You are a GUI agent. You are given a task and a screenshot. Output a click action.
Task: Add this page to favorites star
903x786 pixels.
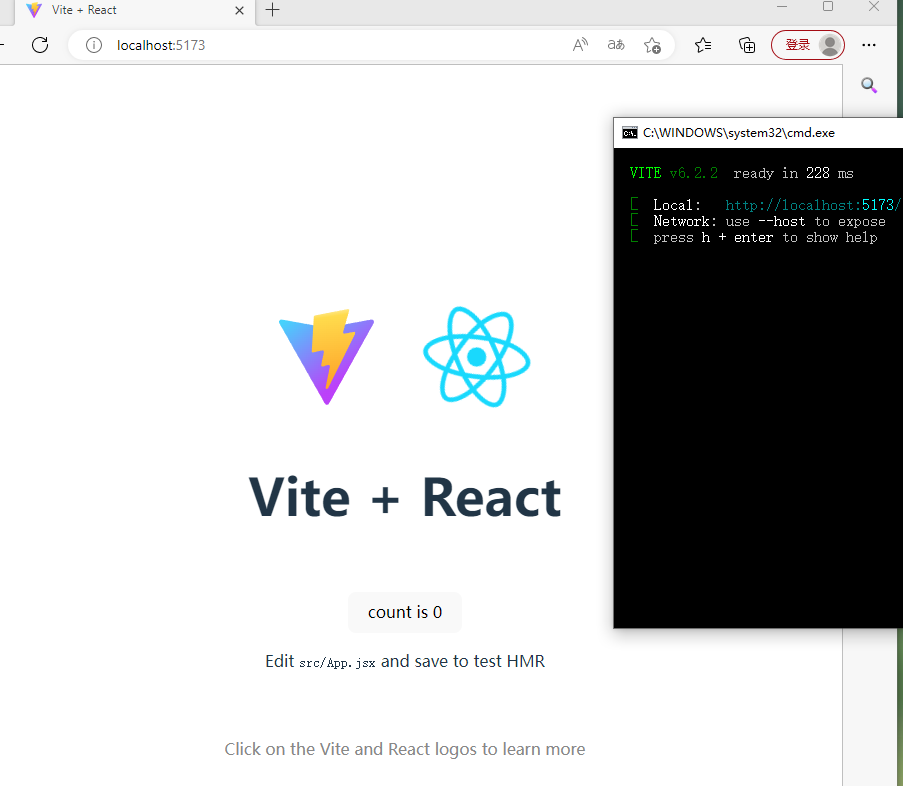pos(652,45)
